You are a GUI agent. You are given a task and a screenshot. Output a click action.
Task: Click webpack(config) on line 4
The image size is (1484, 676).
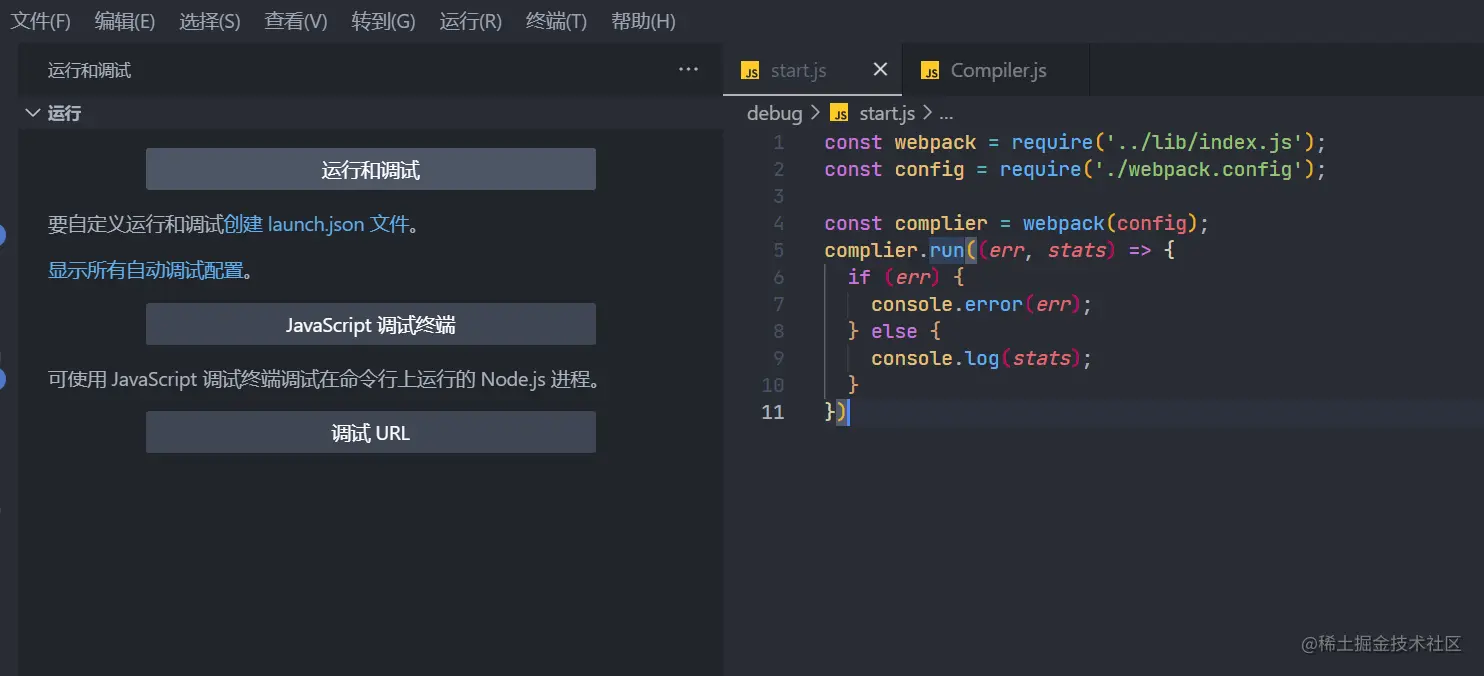[x=1110, y=223]
